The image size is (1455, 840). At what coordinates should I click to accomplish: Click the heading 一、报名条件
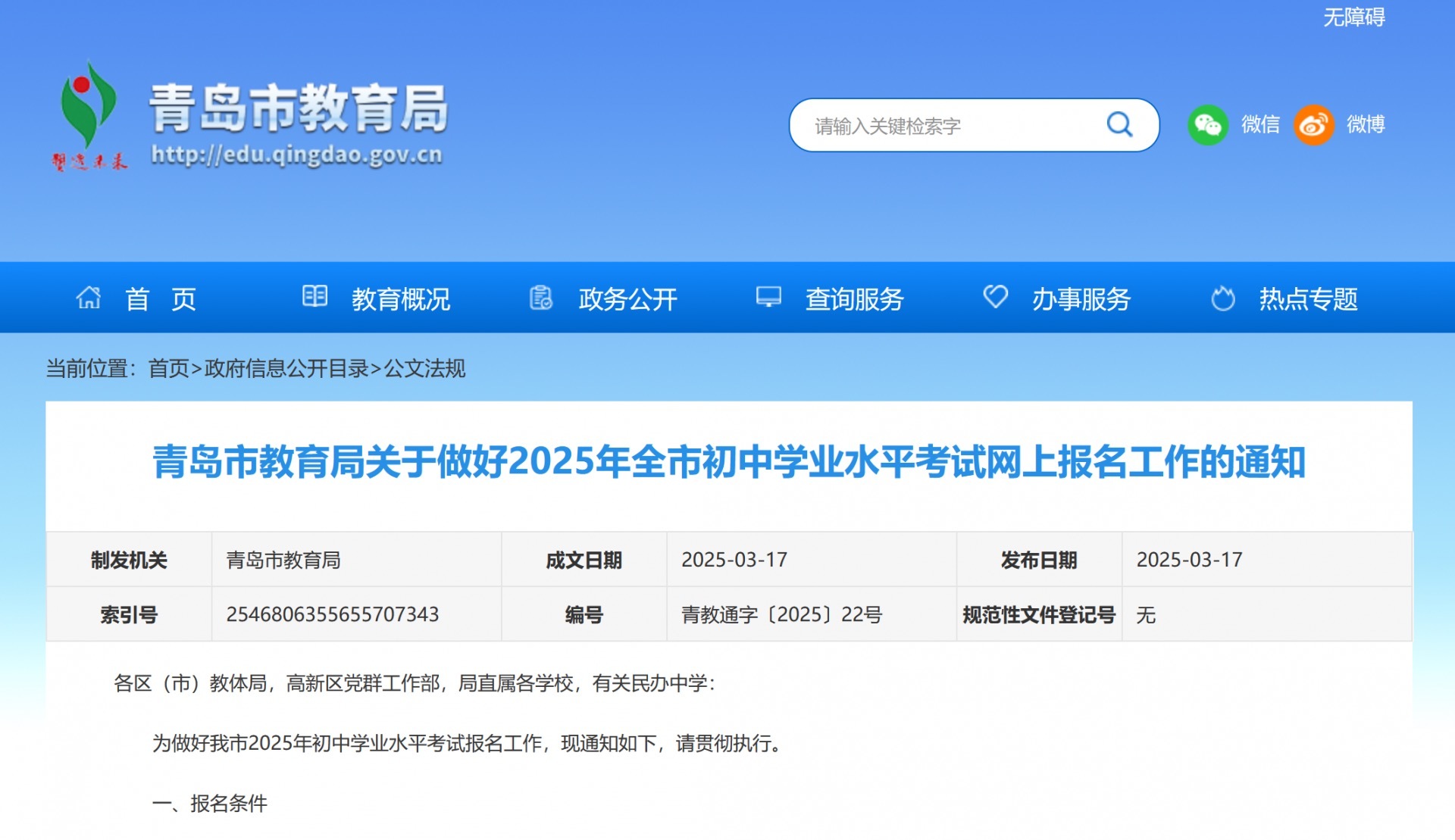tap(210, 803)
